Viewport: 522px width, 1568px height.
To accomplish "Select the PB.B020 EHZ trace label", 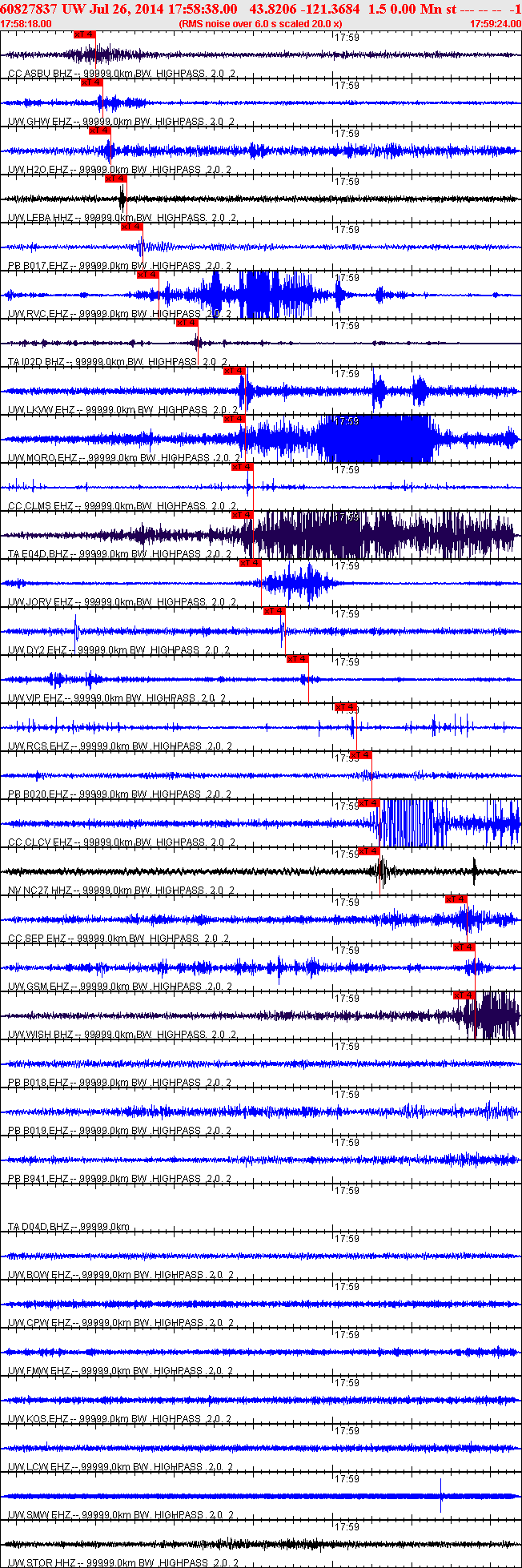I will coord(119,794).
